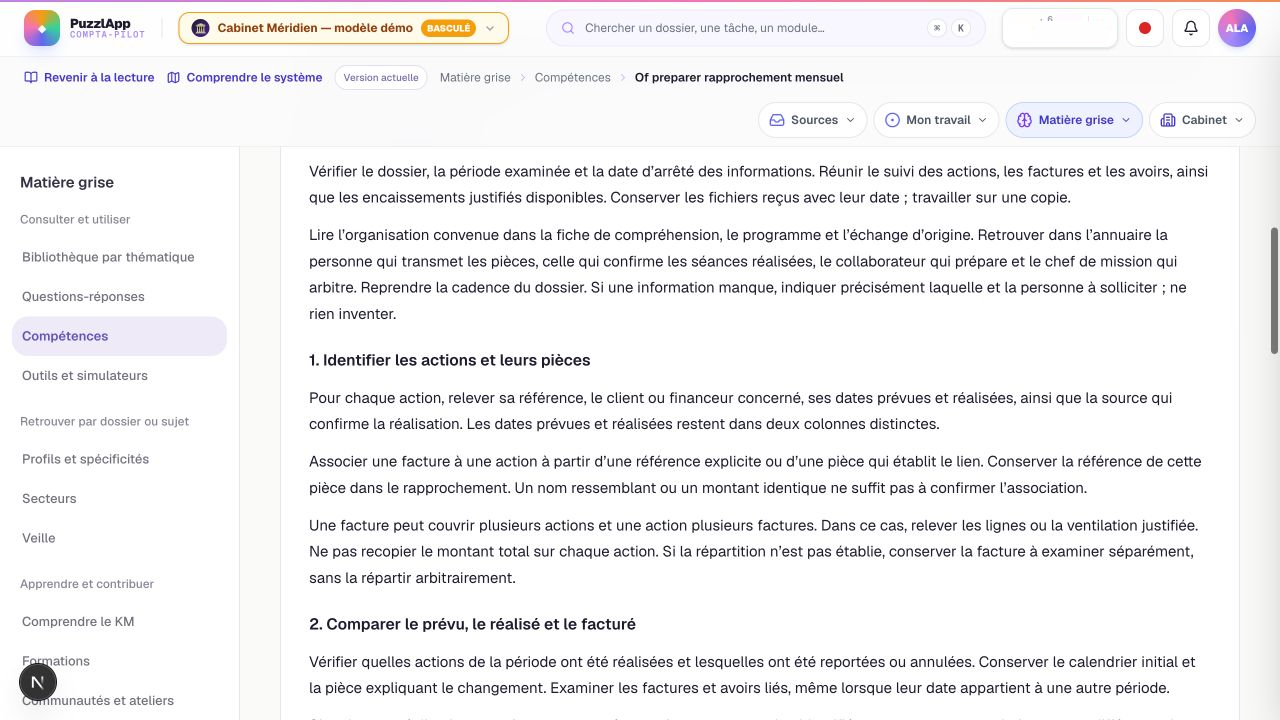Open Comprendre le KM
Viewport: 1280px width, 720px height.
coord(119,621)
